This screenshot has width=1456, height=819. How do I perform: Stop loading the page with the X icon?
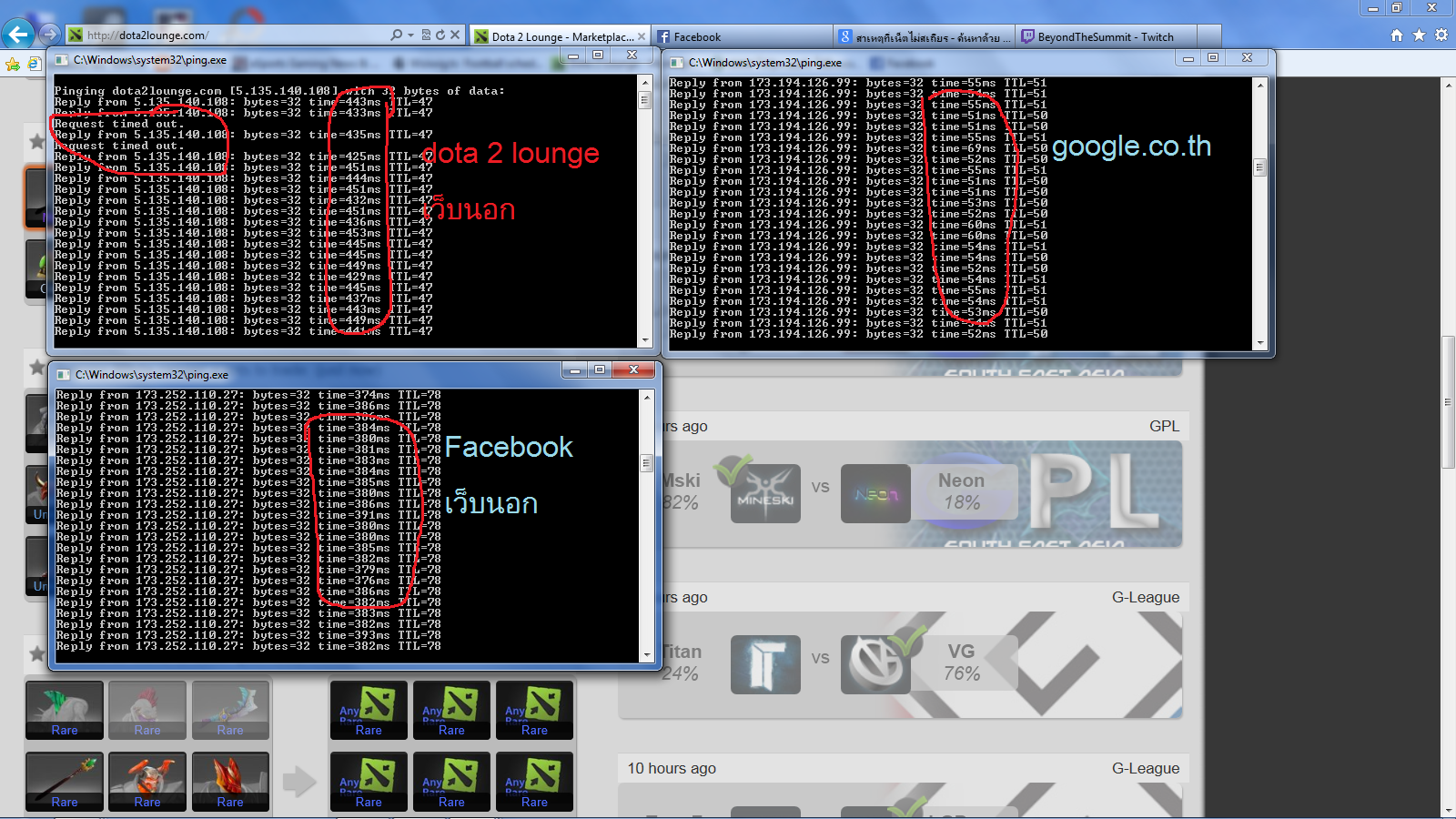pyautogui.click(x=455, y=35)
